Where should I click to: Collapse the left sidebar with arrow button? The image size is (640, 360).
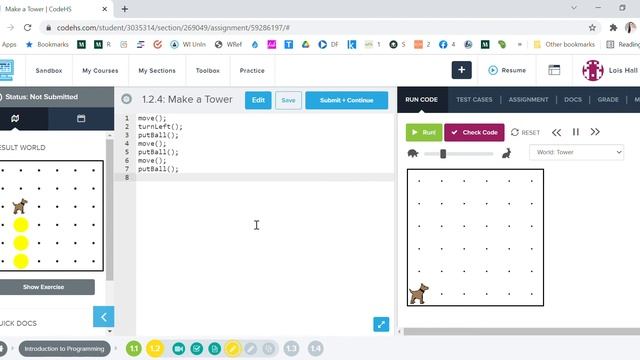coord(103,317)
